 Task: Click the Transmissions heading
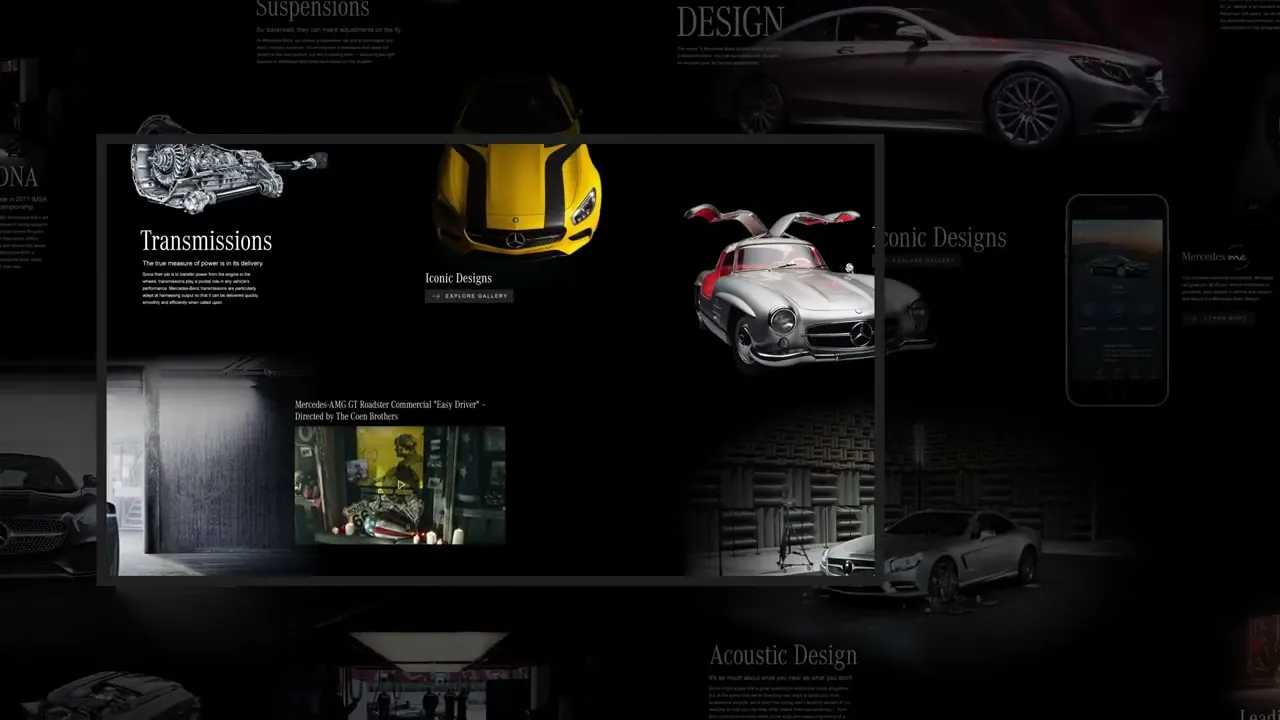[x=206, y=241]
